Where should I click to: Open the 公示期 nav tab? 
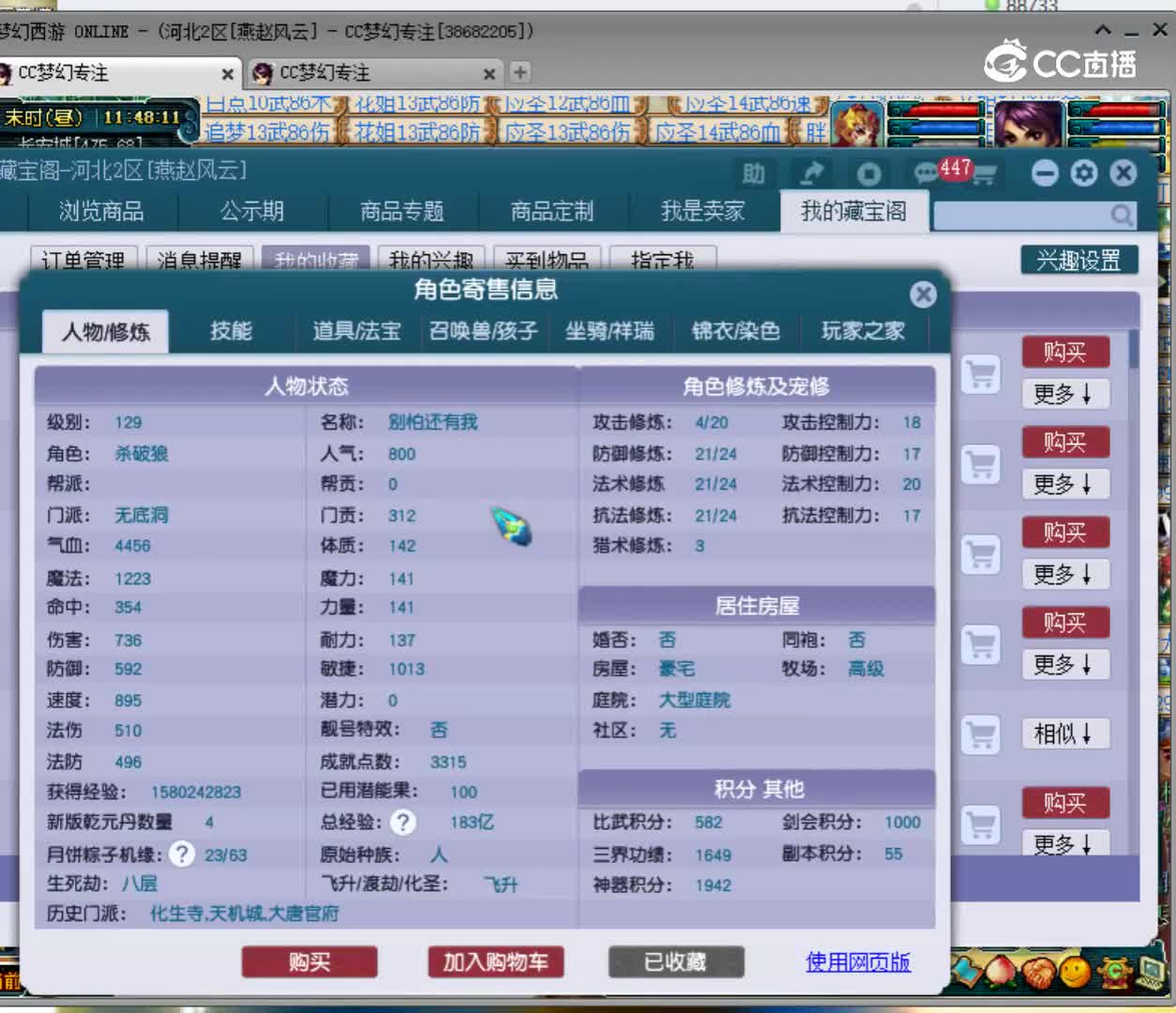[x=252, y=212]
